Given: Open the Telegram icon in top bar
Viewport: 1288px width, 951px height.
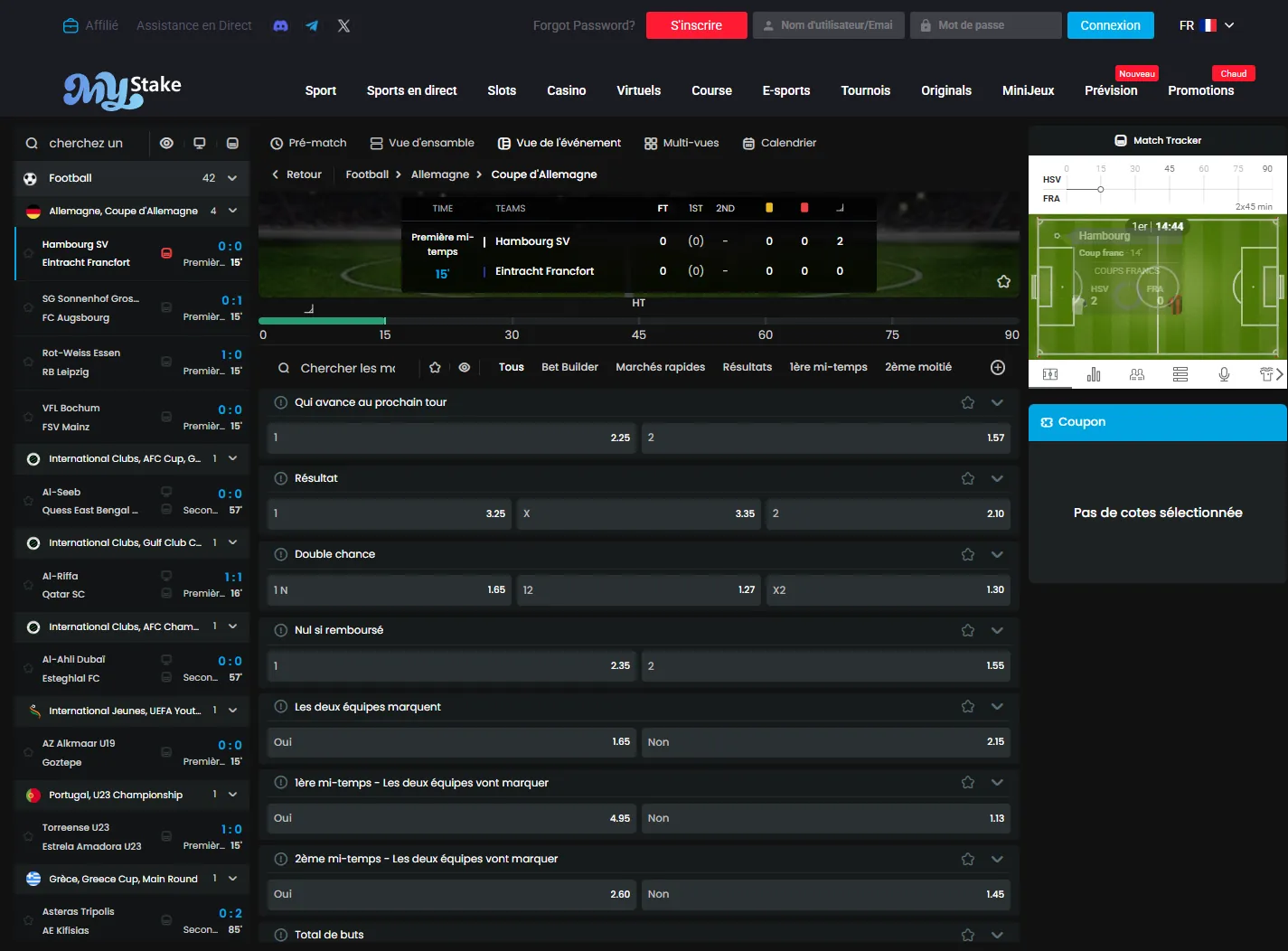Looking at the screenshot, I should point(312,25).
